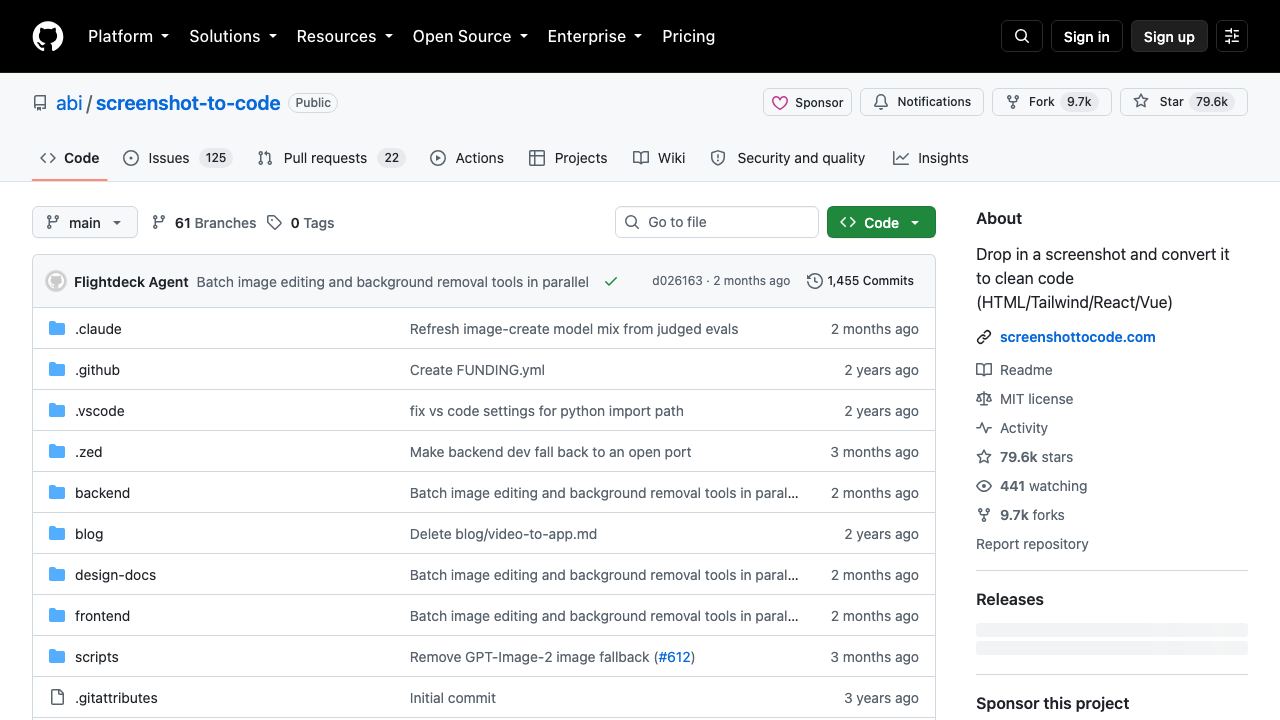Click the backend folder icon

[57, 493]
